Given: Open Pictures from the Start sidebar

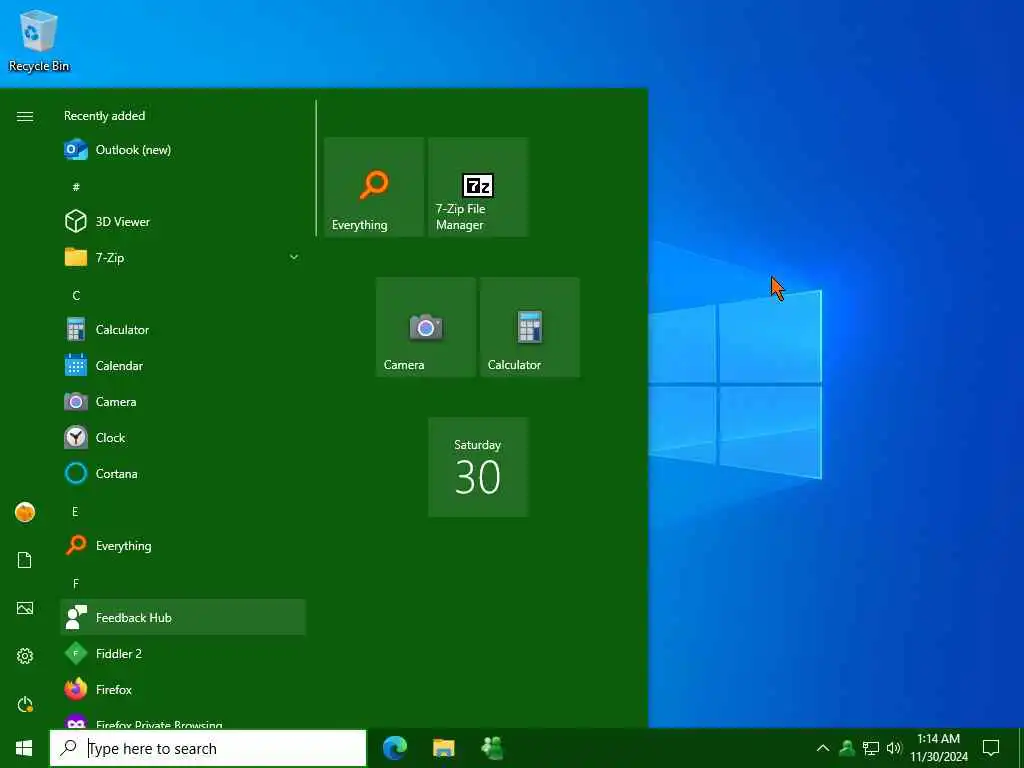Looking at the screenshot, I should [x=25, y=608].
